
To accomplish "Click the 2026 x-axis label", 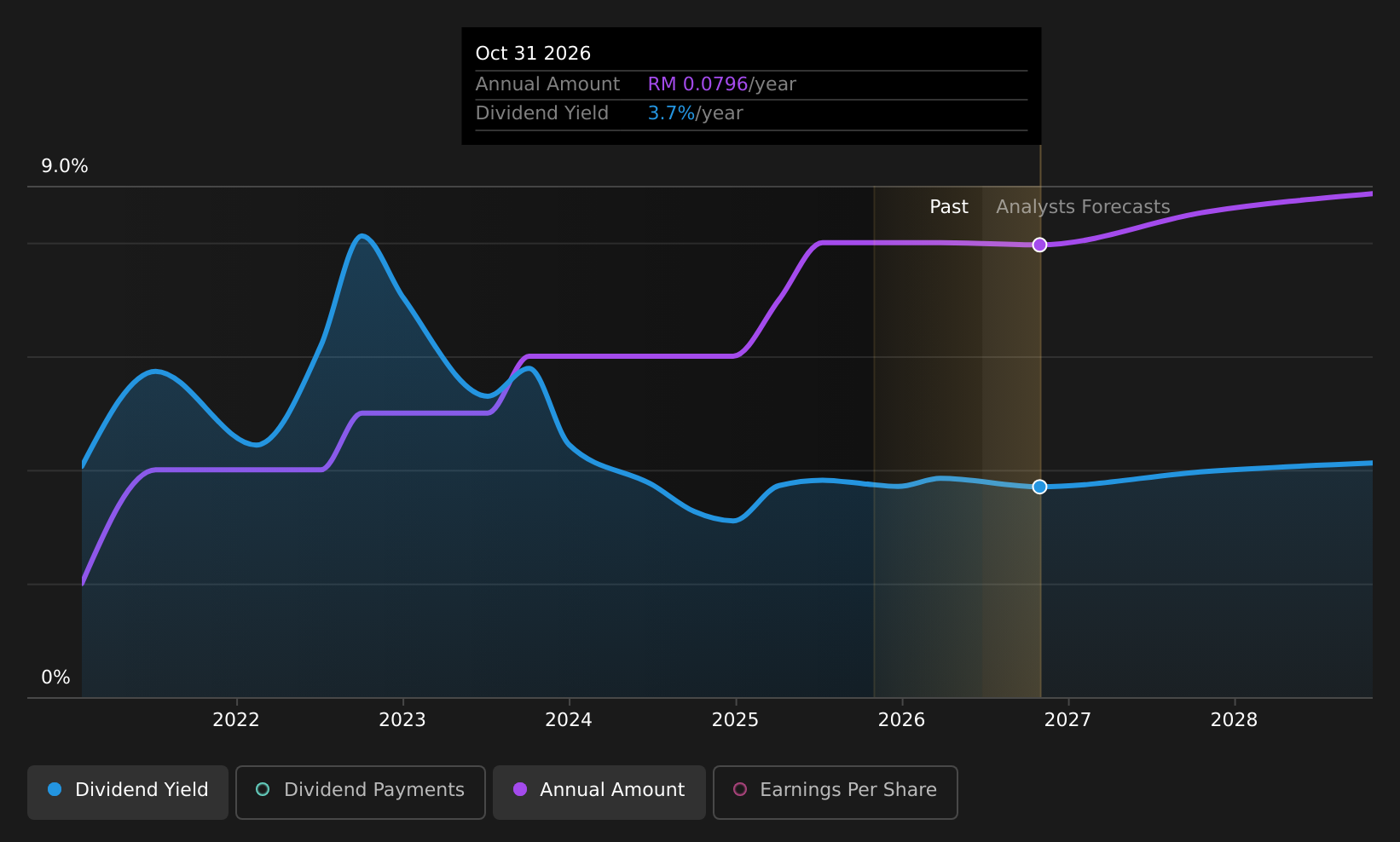I will tap(901, 720).
